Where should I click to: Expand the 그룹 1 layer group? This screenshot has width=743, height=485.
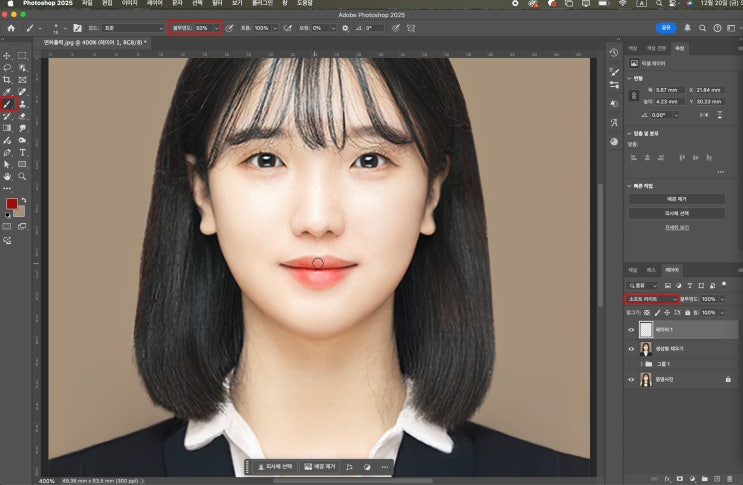[641, 365]
